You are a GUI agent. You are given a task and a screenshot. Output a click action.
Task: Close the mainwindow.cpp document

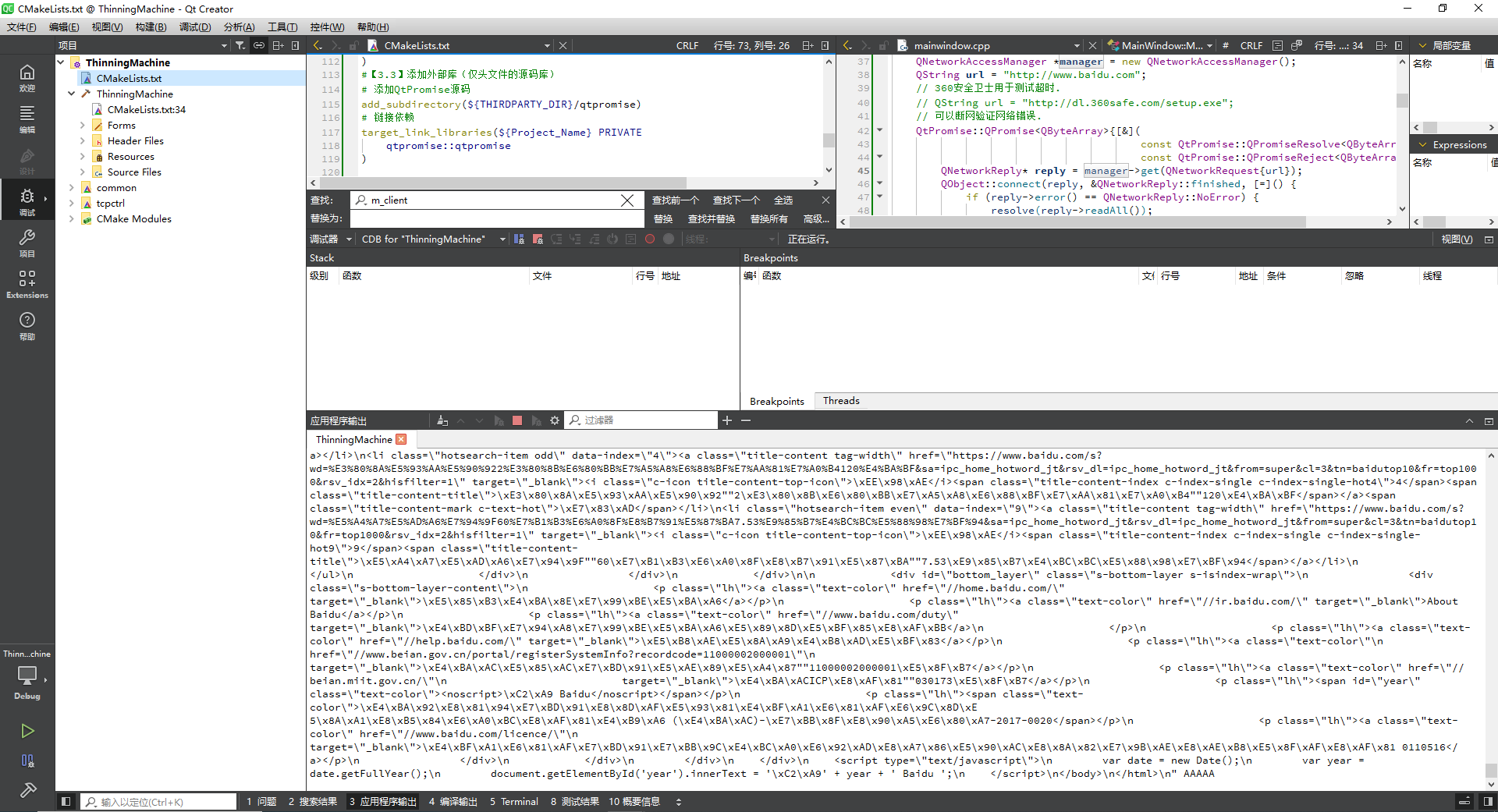pyautogui.click(x=1092, y=45)
